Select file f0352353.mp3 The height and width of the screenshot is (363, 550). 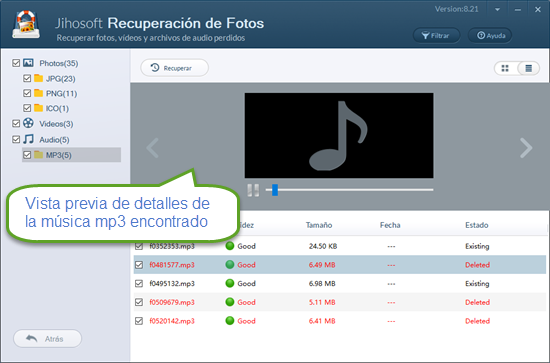(172, 246)
